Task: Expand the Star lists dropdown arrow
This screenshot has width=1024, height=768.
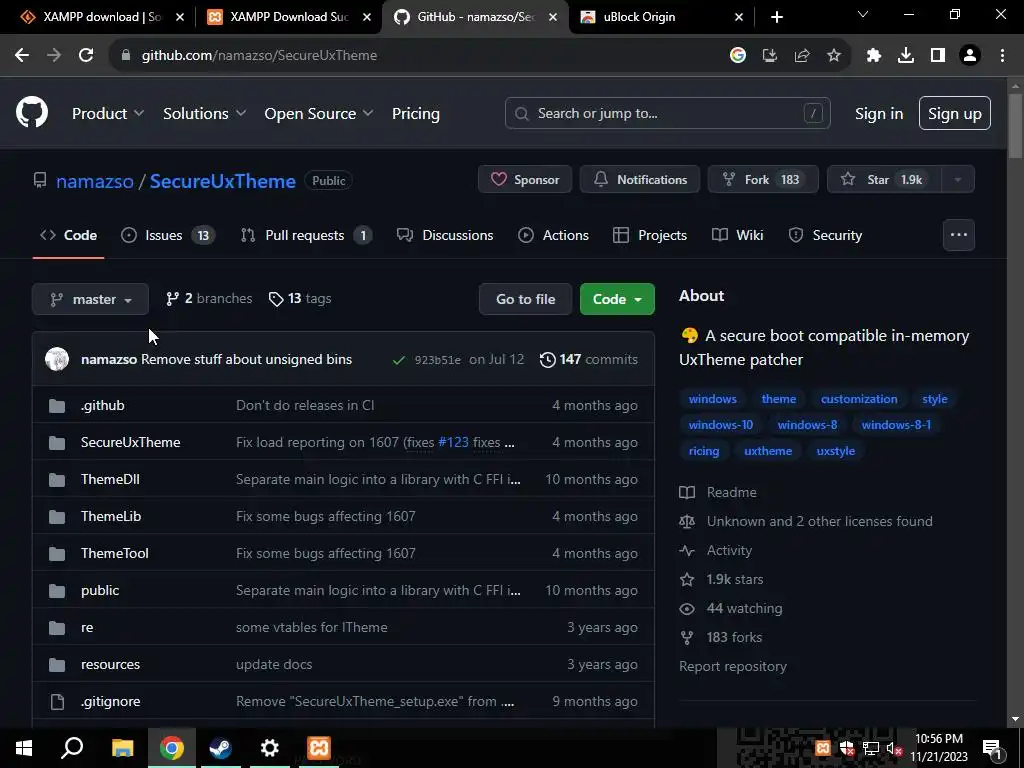Action: [x=957, y=180]
